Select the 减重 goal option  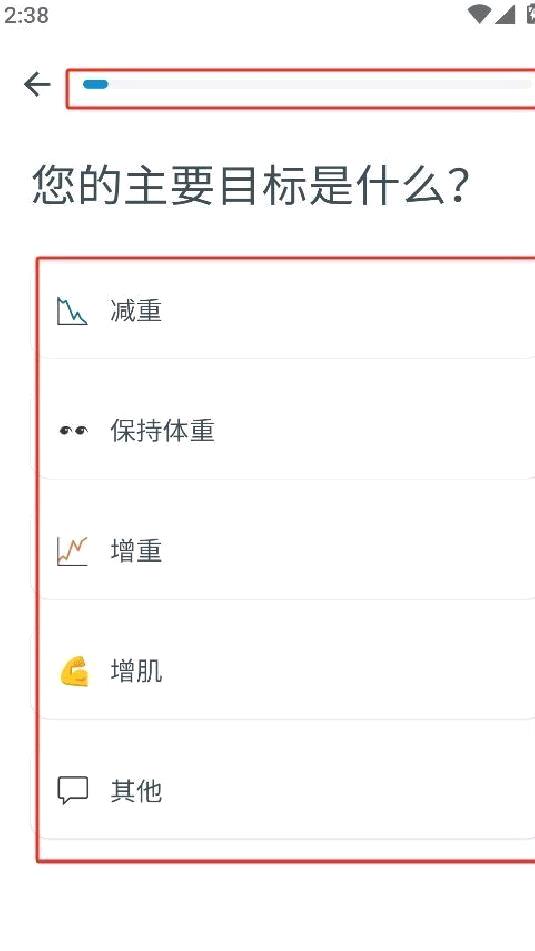(284, 311)
